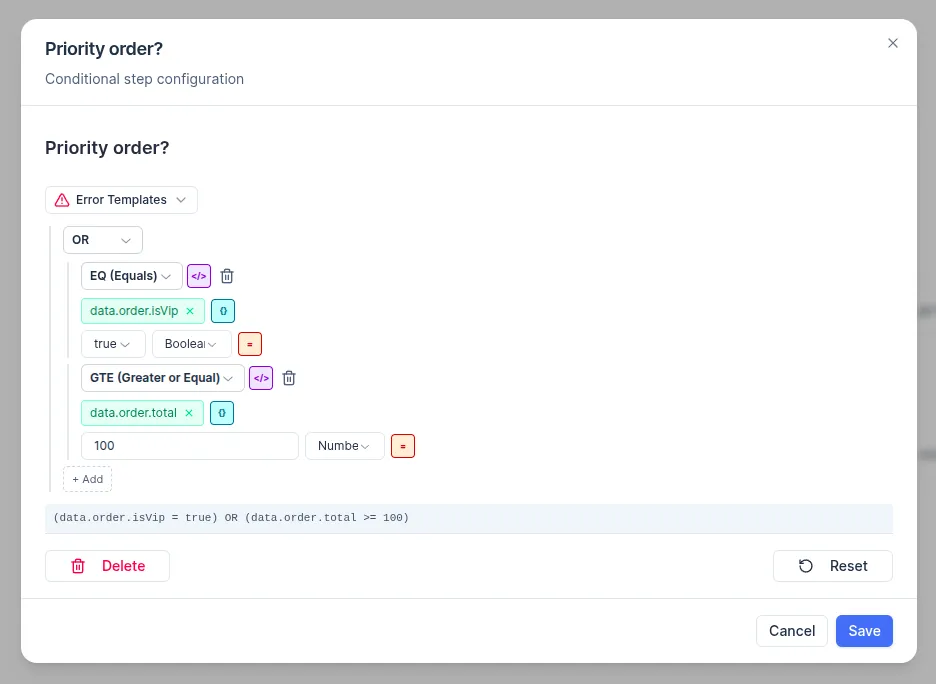Expand the GTE (Greater or Equal) dropdown
This screenshot has width=936, height=684.
click(x=162, y=378)
